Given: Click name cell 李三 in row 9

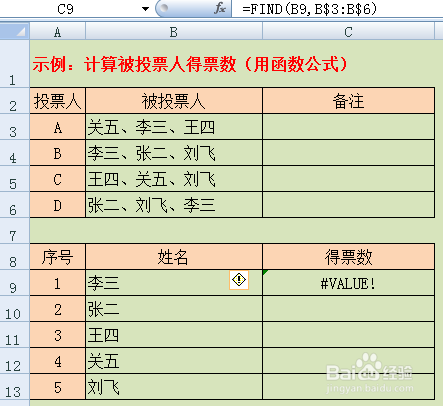Looking at the screenshot, I should pos(174,283).
